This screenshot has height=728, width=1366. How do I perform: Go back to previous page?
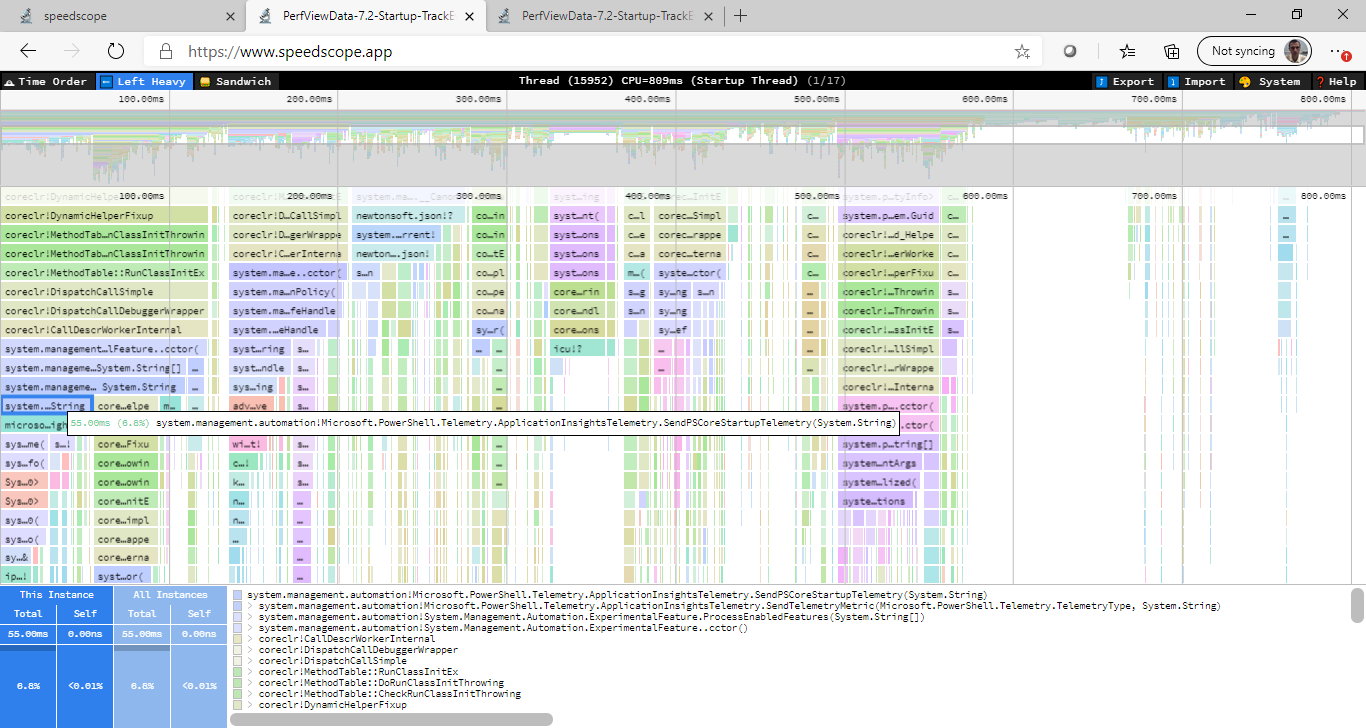point(28,51)
